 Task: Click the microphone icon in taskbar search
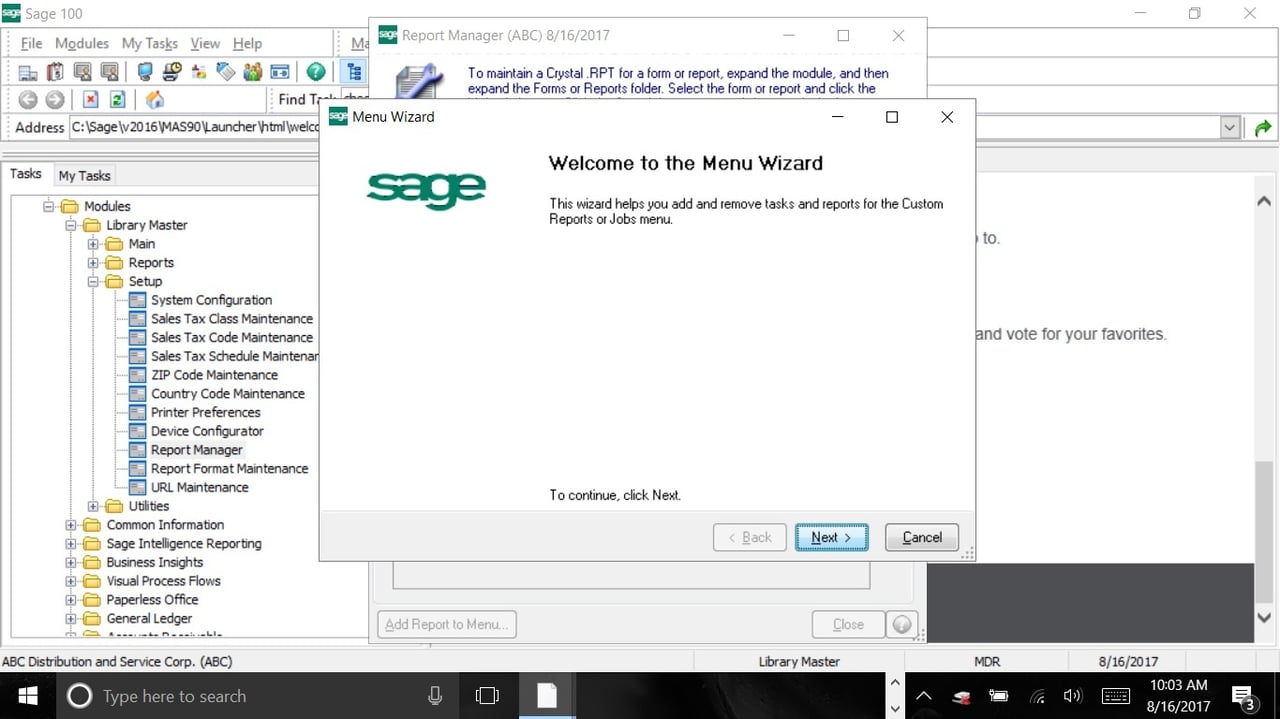[x=434, y=696]
